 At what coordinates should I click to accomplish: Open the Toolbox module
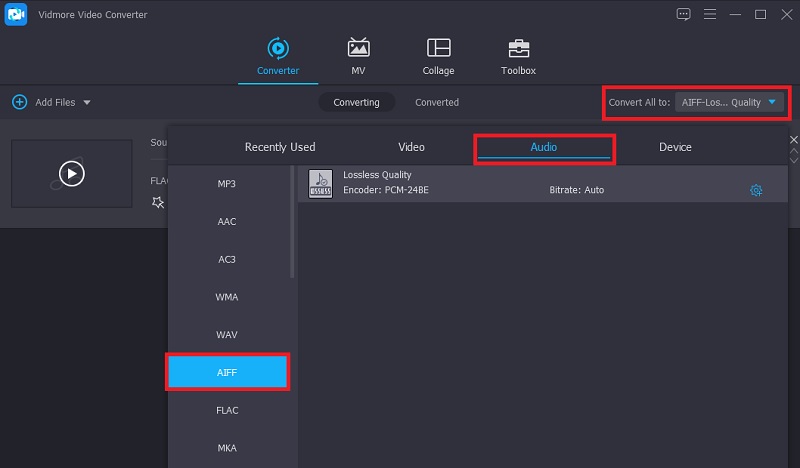click(x=518, y=56)
